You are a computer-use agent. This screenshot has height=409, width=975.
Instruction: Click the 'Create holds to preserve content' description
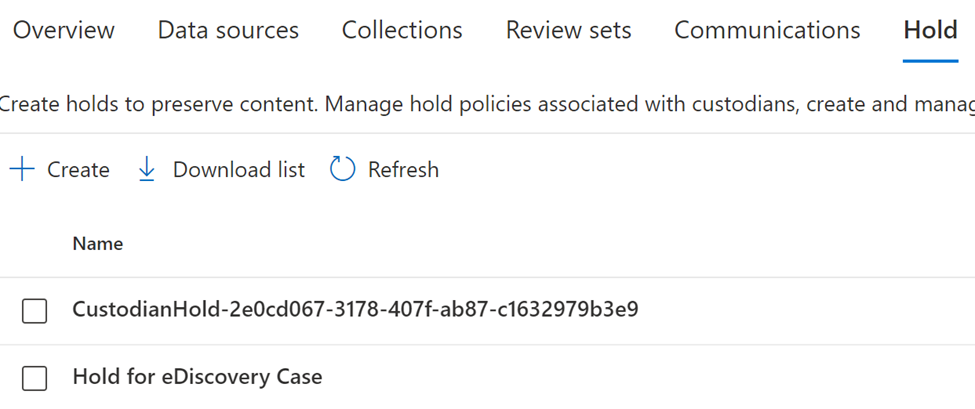pos(488,104)
